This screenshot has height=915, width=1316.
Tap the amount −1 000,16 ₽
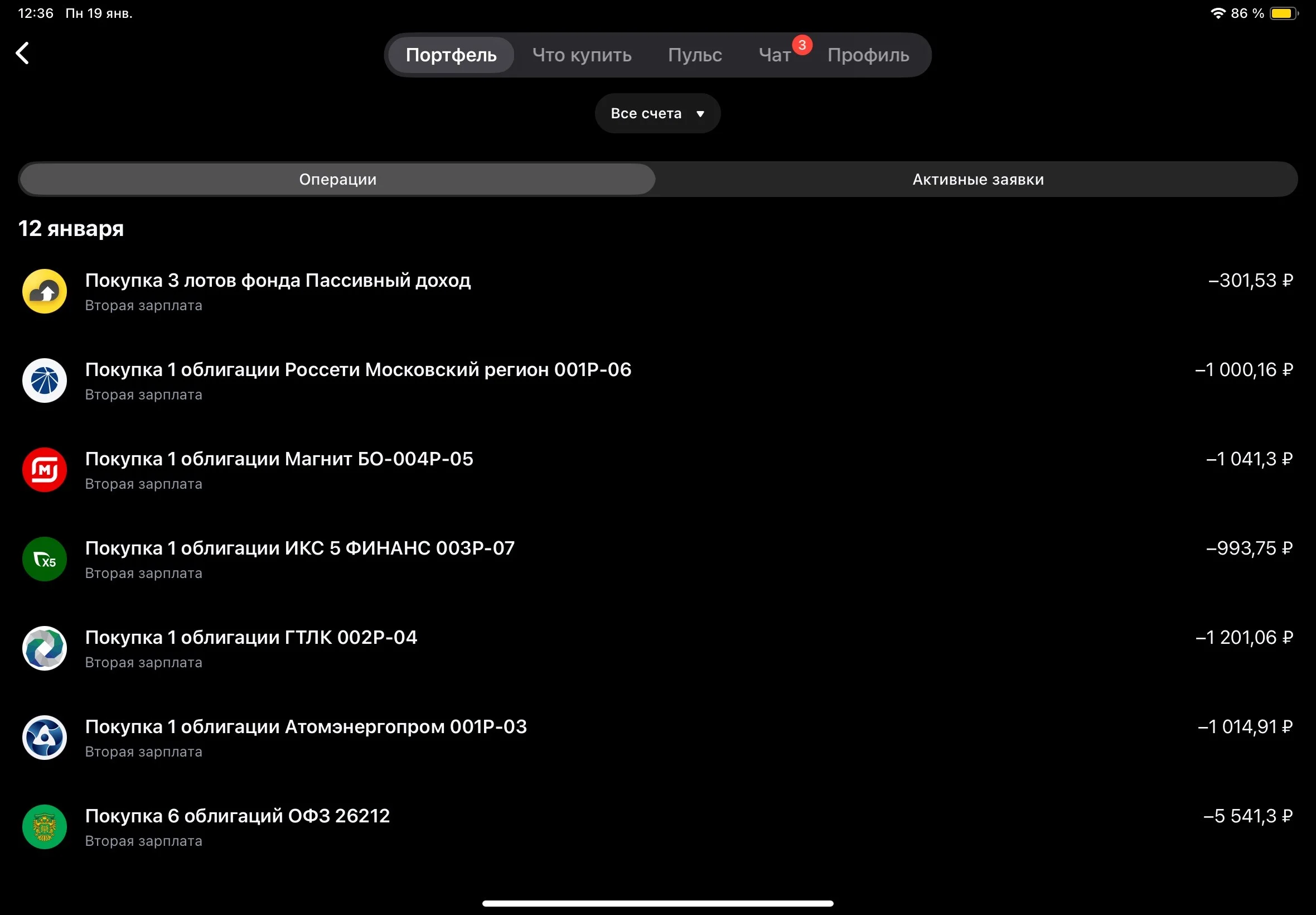pyautogui.click(x=1244, y=370)
